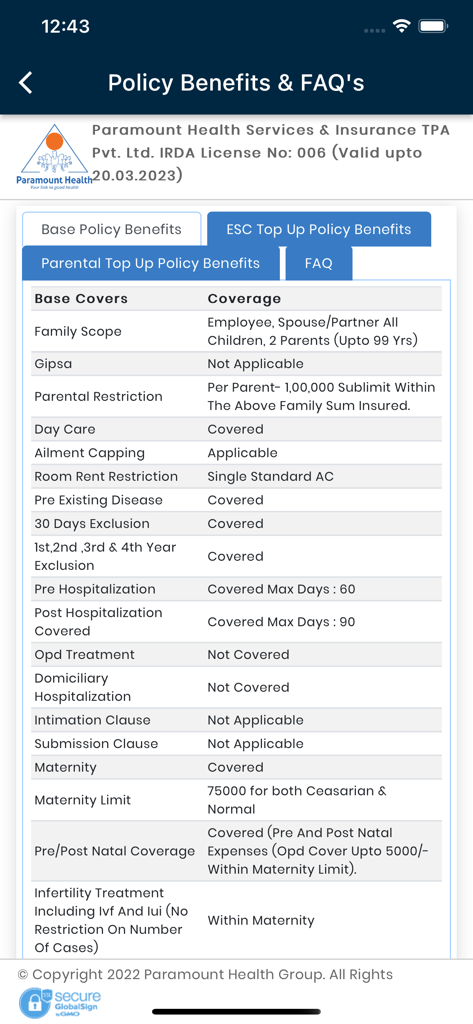Switch to Base Policy Benefits tab
This screenshot has width=473, height=1024.
[111, 229]
